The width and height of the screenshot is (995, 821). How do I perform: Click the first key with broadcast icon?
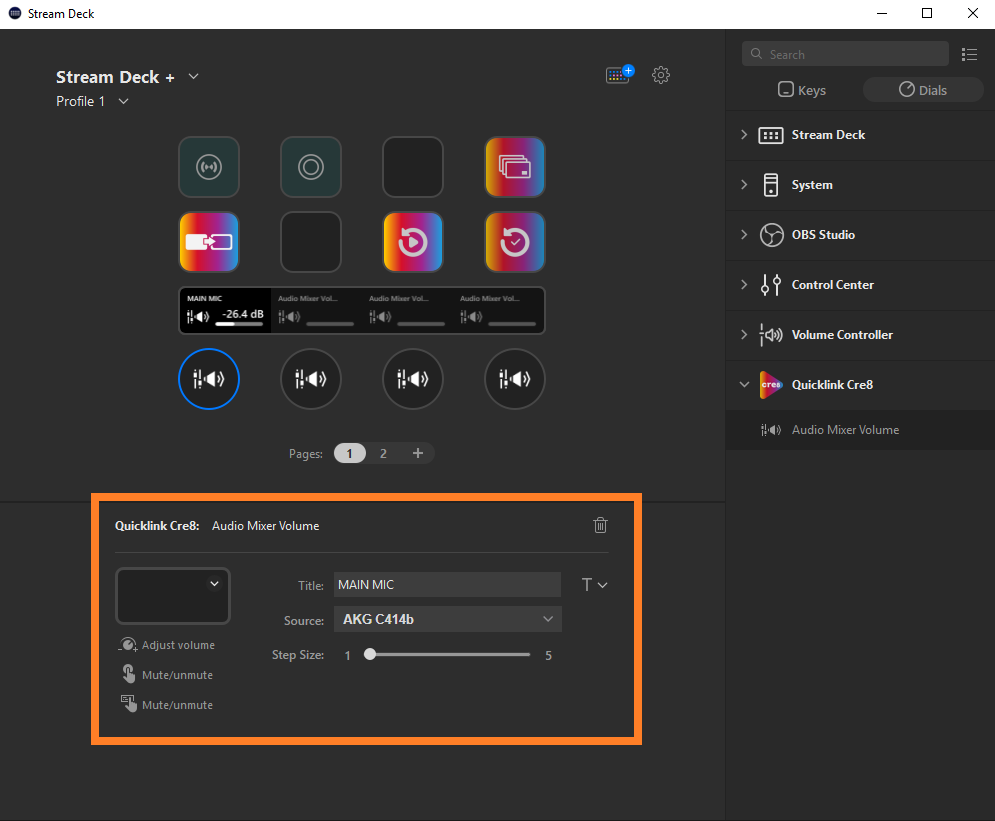coord(209,167)
